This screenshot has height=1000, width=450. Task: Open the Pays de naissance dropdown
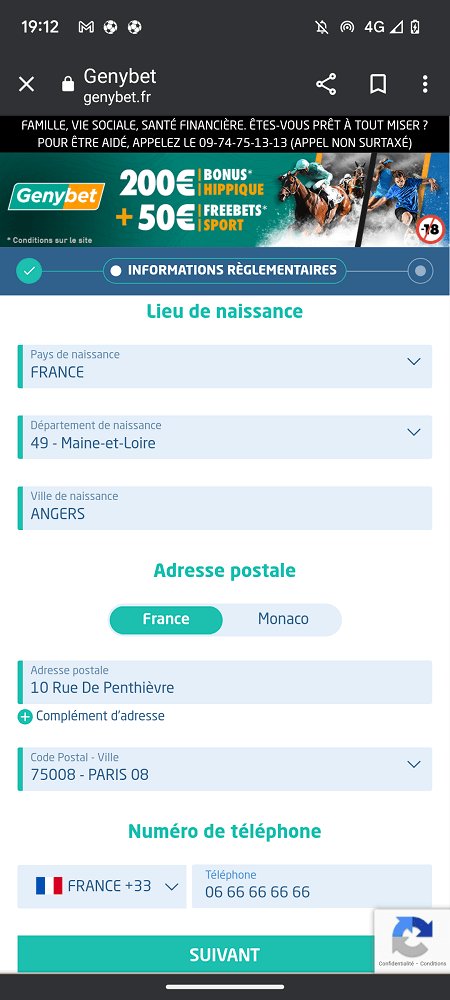(224, 366)
